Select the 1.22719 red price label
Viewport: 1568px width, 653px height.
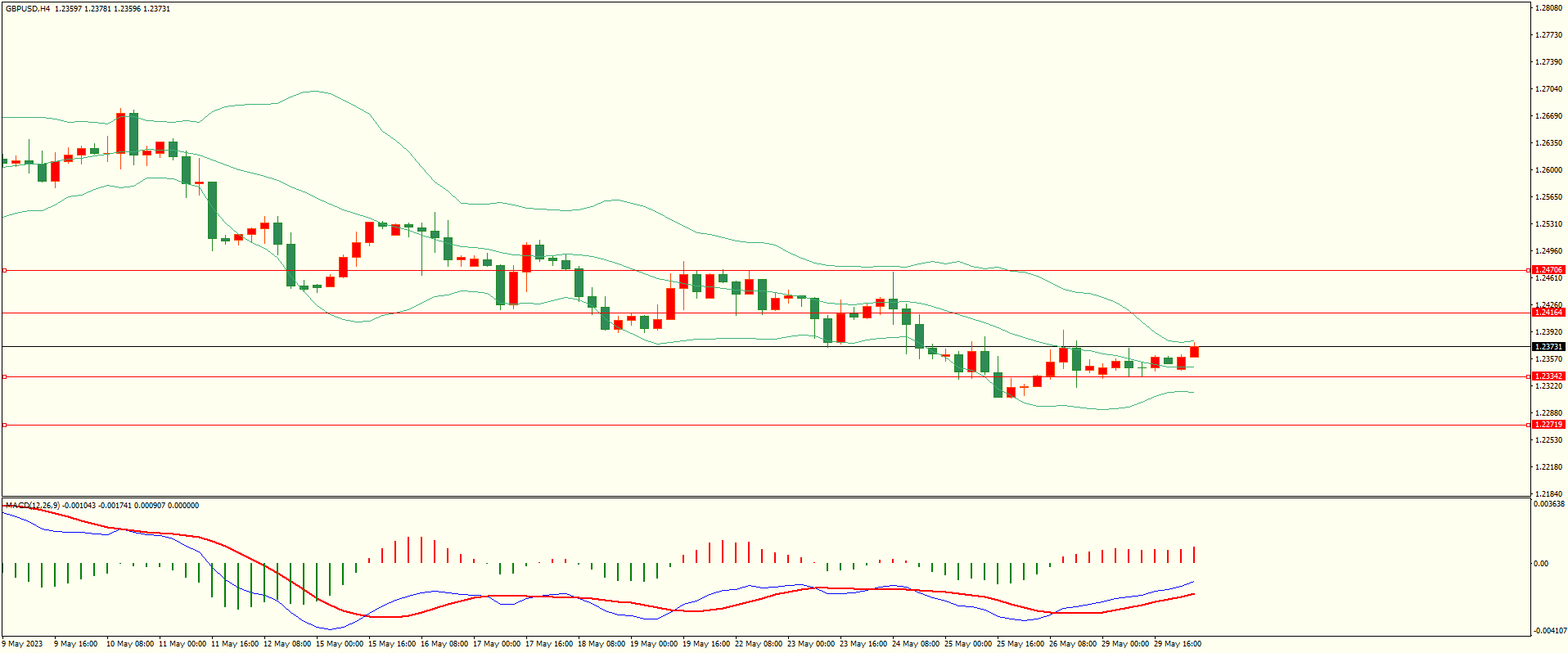point(1548,425)
